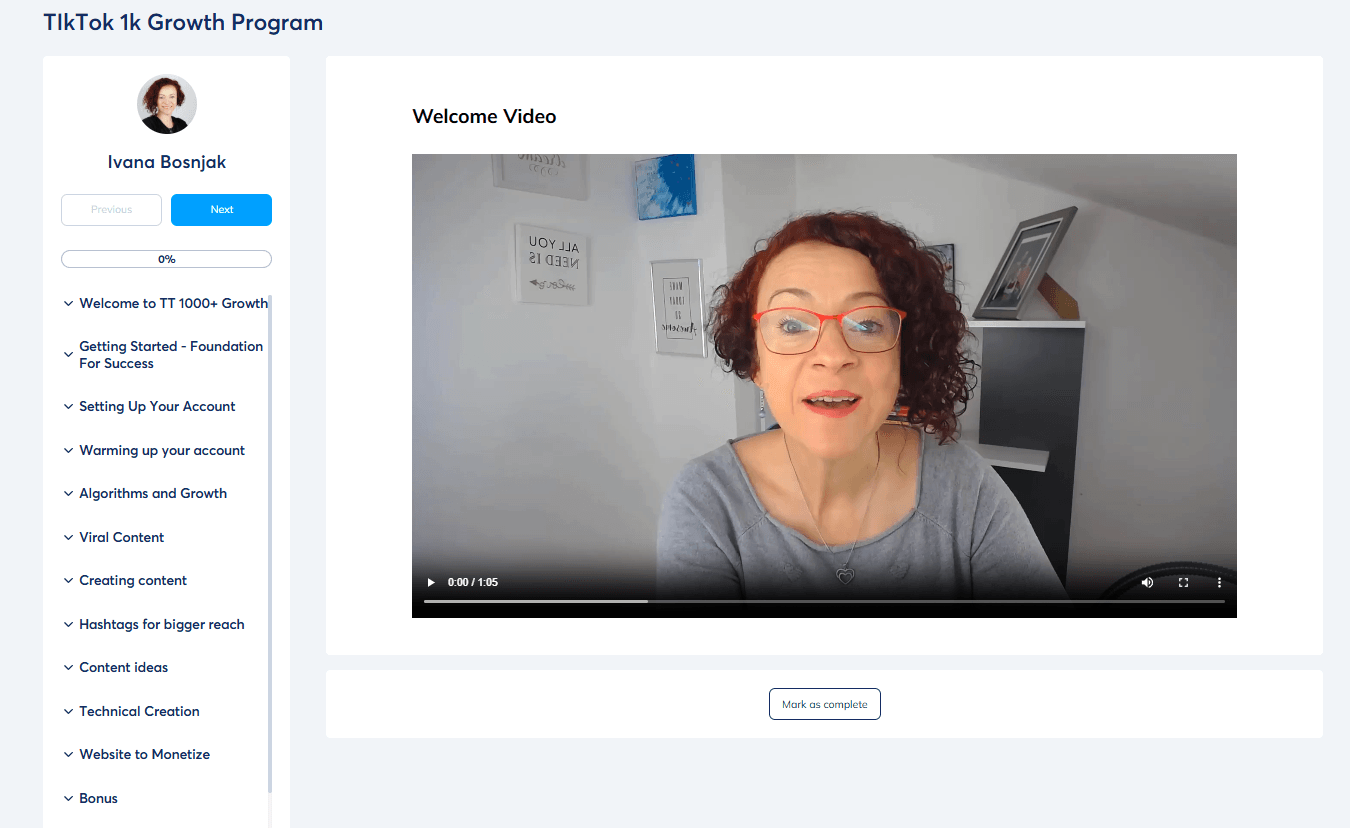
Task: Open the Warming up your account section
Action: coord(162,450)
